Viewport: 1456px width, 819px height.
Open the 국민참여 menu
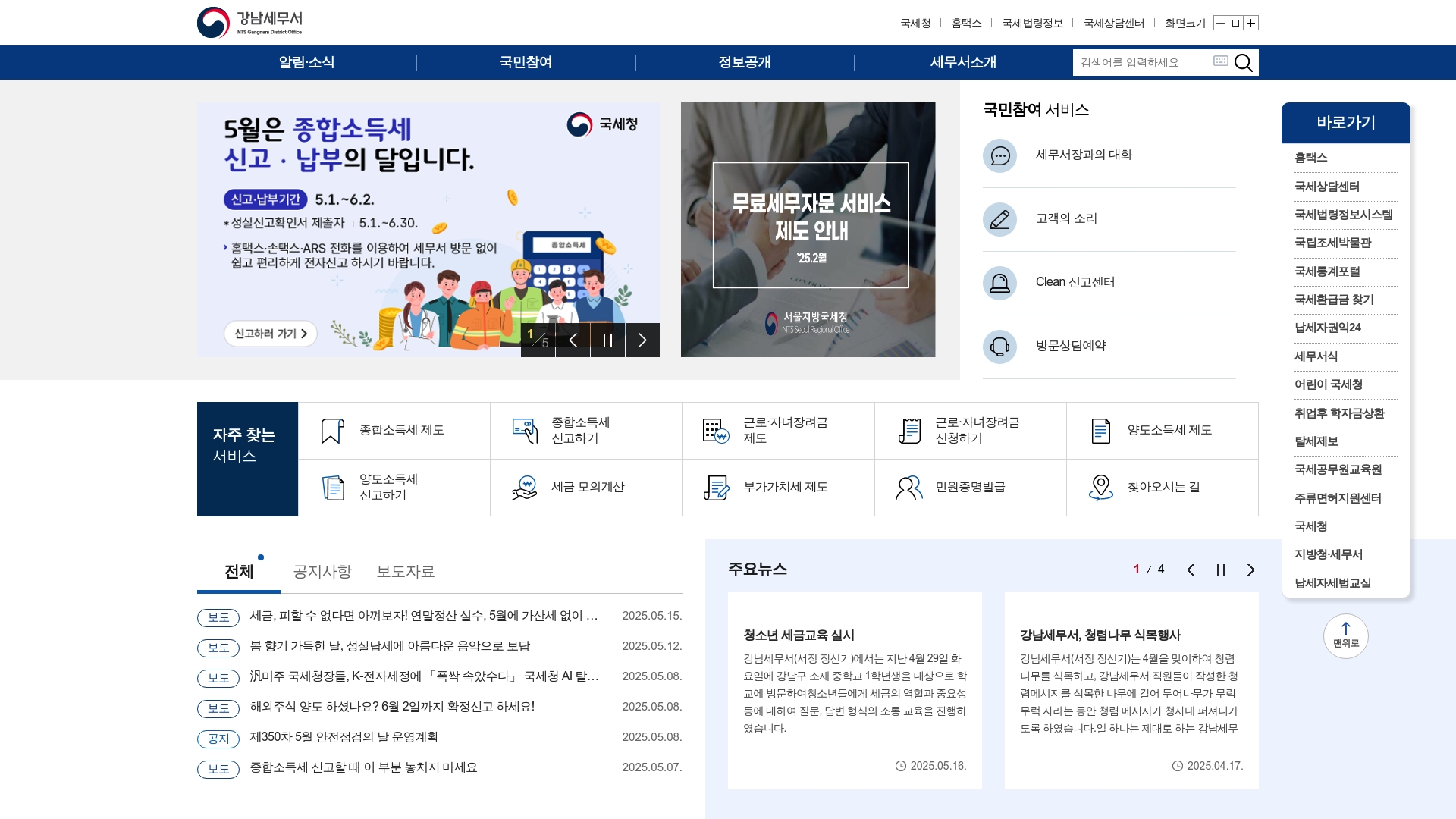[526, 62]
